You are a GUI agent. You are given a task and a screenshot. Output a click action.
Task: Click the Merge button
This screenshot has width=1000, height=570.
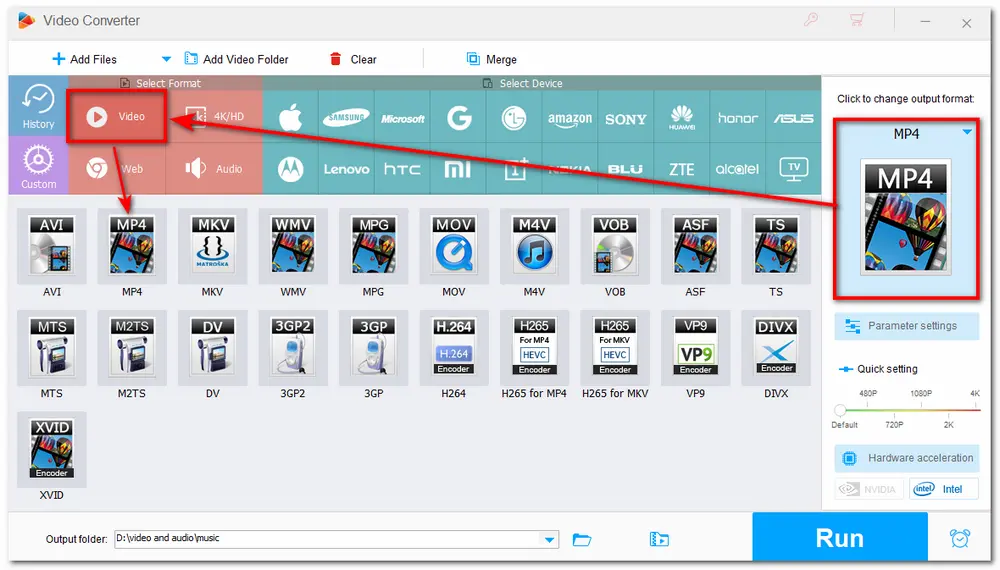coord(492,59)
